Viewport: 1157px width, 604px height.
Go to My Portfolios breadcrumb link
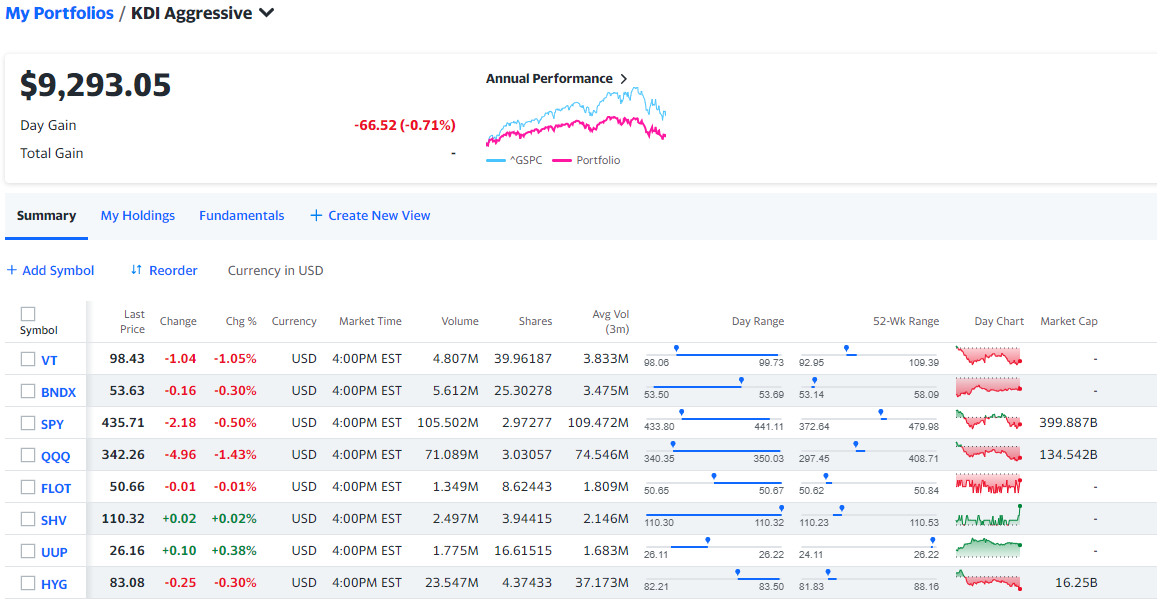(59, 13)
